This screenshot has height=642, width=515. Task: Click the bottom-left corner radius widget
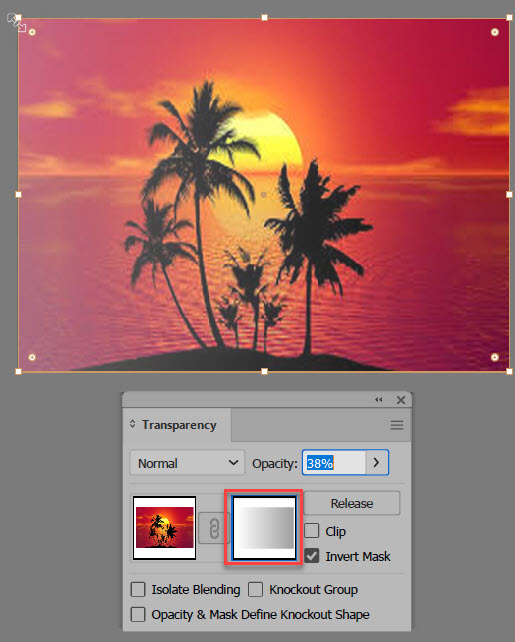click(x=32, y=357)
